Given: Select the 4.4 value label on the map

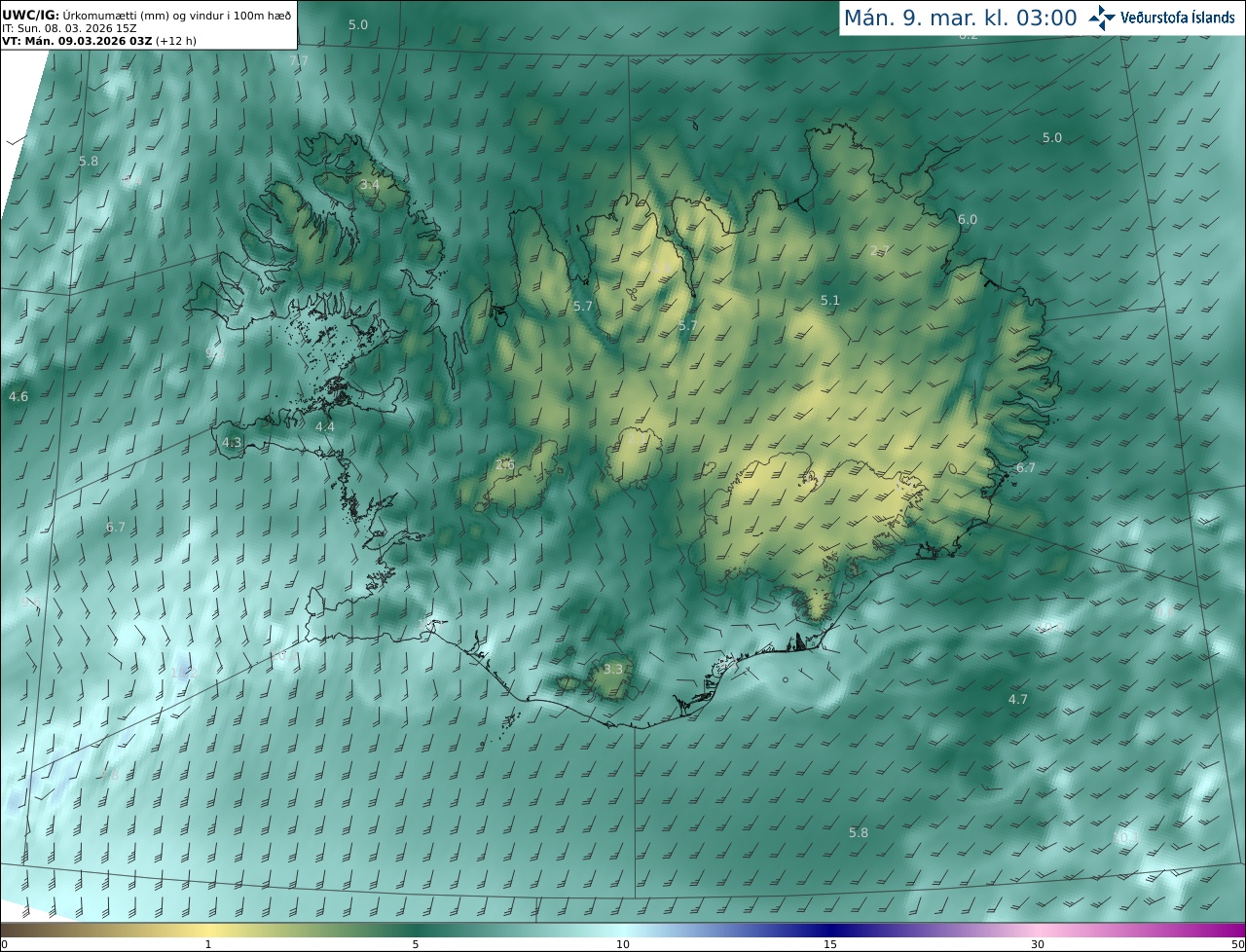Looking at the screenshot, I should (x=325, y=427).
